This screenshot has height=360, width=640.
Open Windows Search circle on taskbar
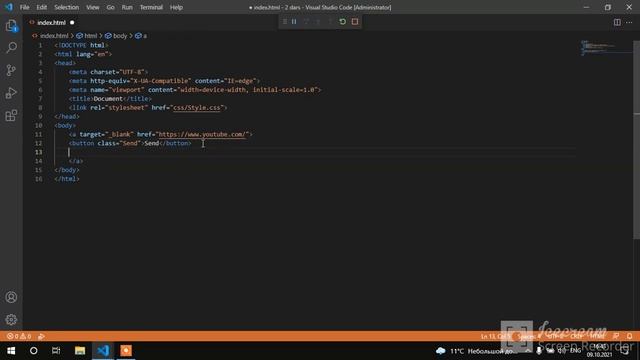[x=33, y=351]
